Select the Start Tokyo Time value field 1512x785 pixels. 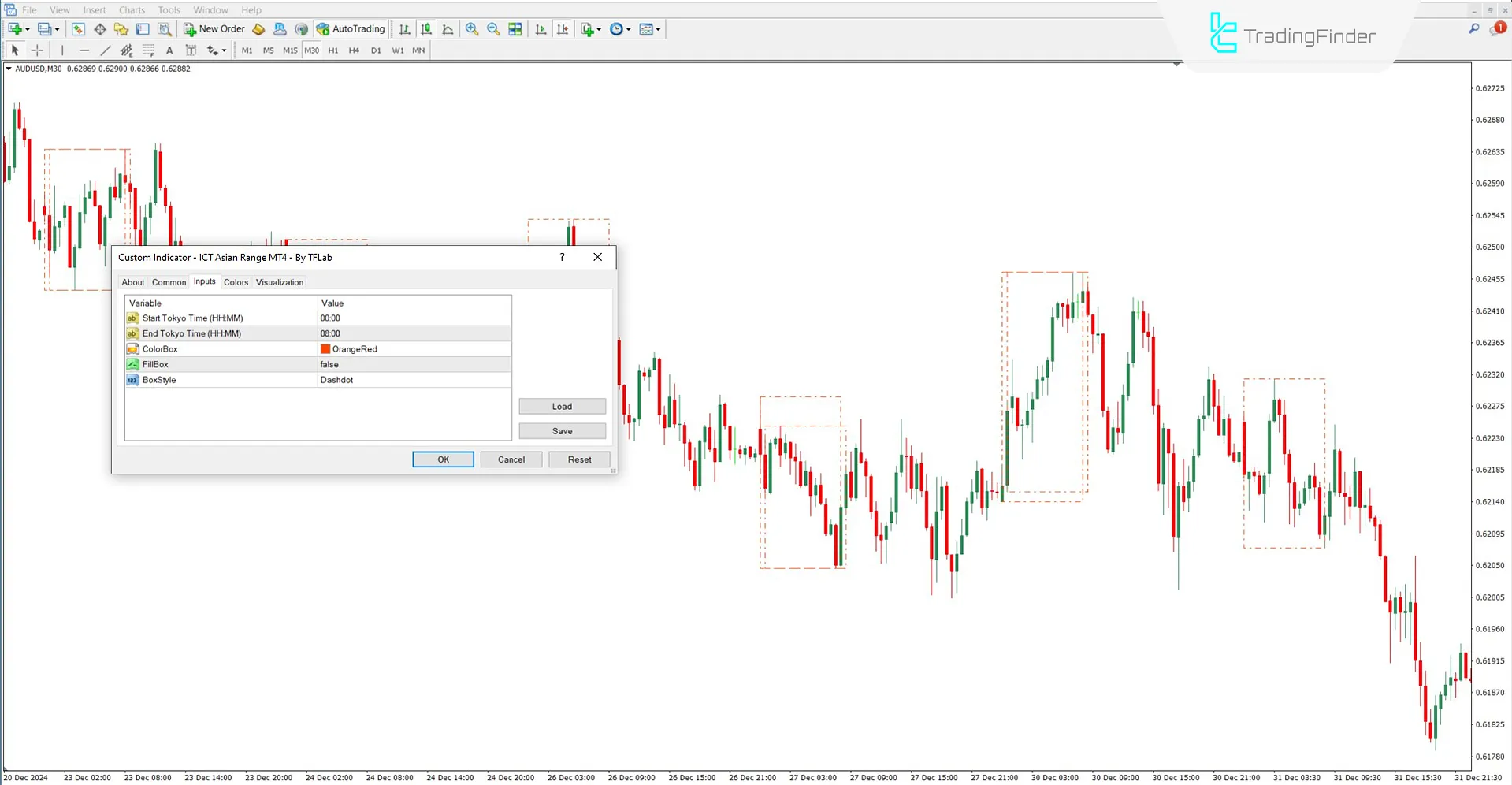[x=414, y=318]
